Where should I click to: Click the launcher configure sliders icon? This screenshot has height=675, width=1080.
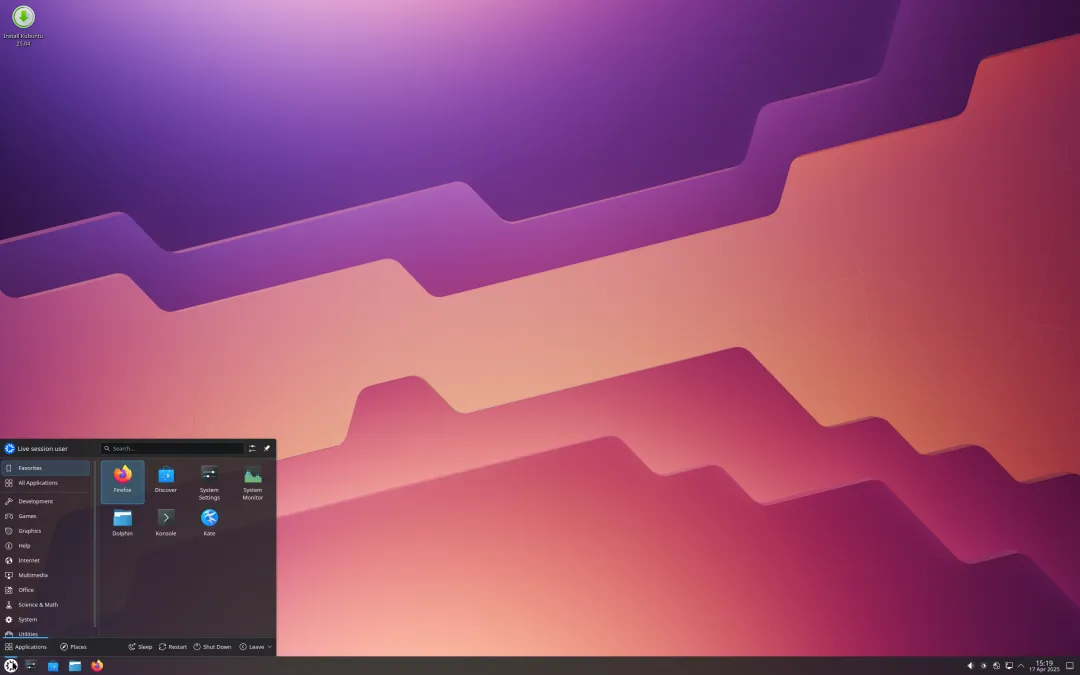pyautogui.click(x=252, y=448)
